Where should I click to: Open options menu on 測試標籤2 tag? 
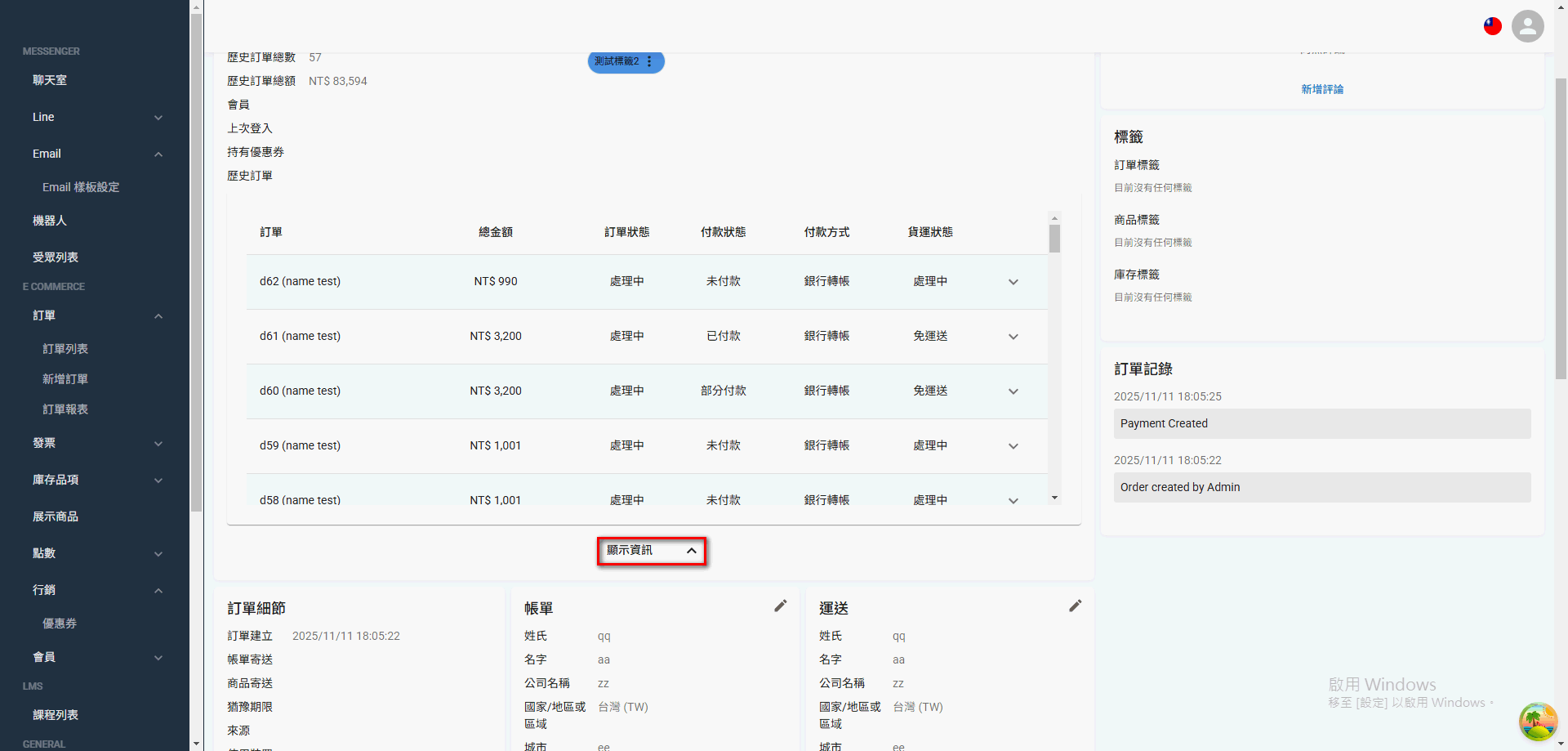click(x=649, y=61)
